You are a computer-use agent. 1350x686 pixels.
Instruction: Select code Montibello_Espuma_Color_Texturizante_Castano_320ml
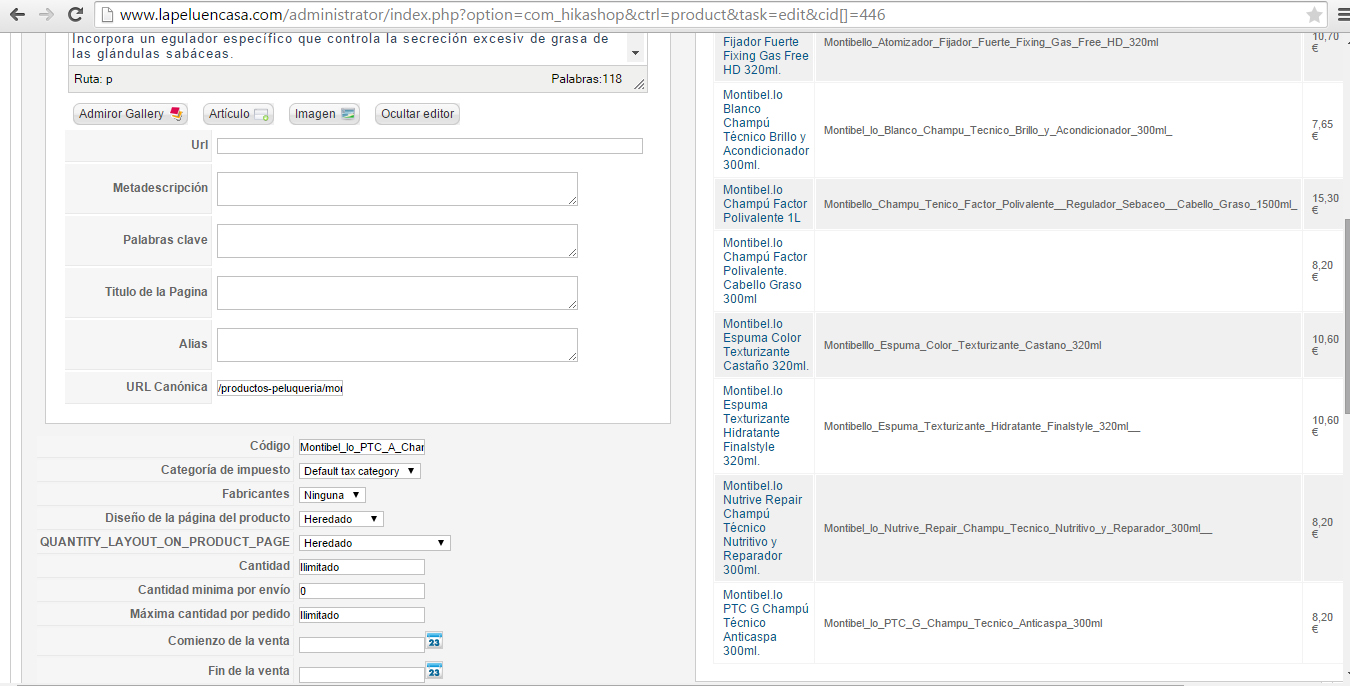click(x=962, y=345)
